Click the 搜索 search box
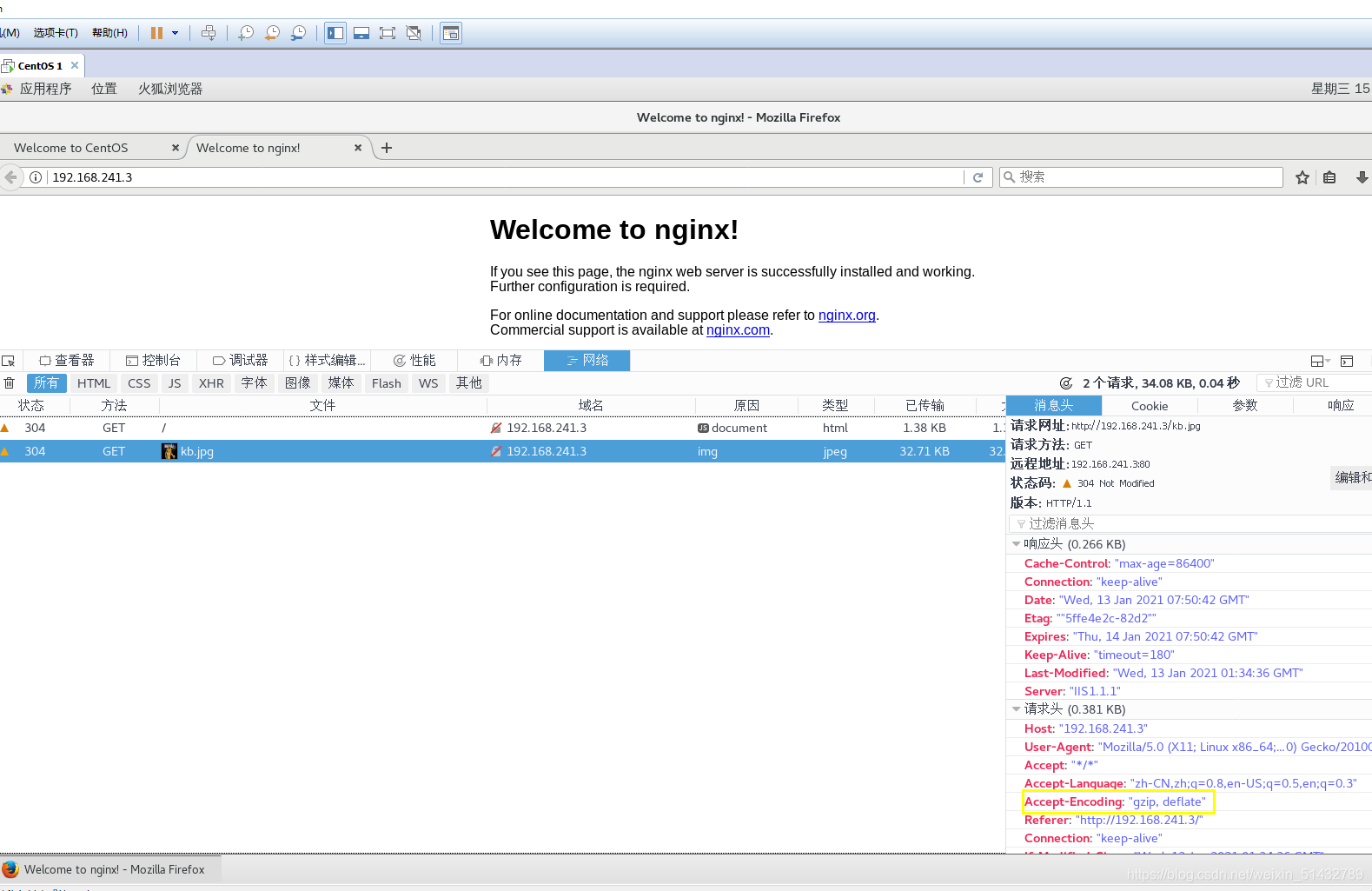Image resolution: width=1372 pixels, height=891 pixels. [1141, 177]
